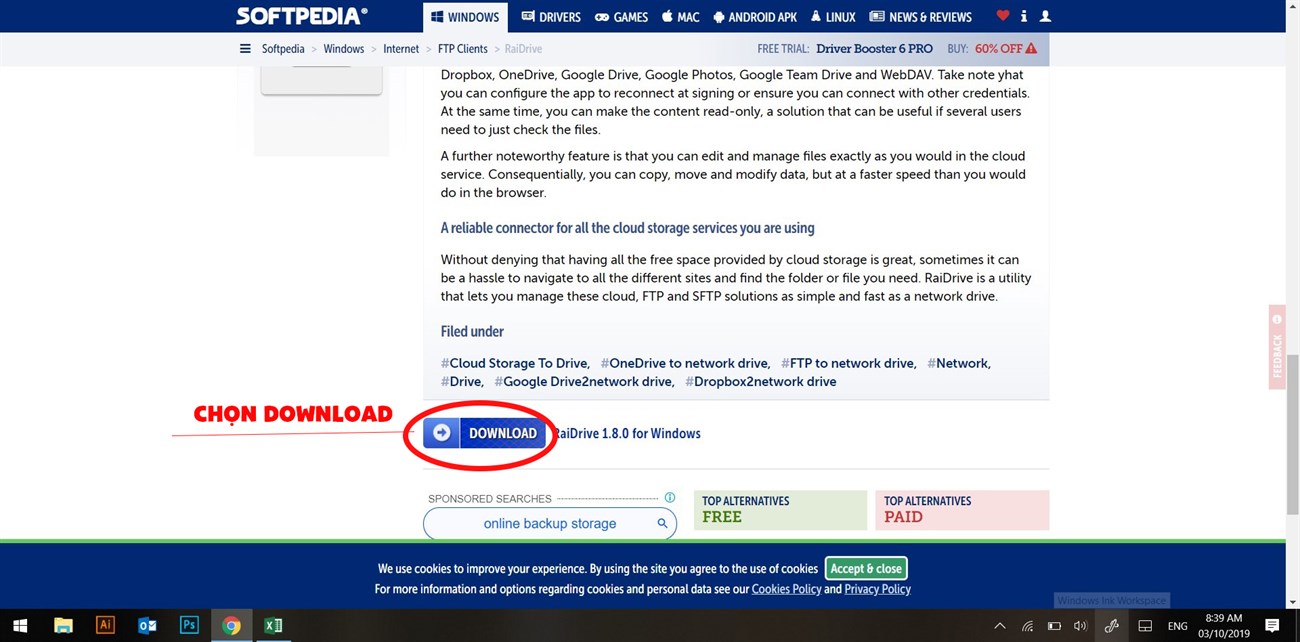1300x642 pixels.
Task: Show hidden system tray icons
Action: point(999,626)
